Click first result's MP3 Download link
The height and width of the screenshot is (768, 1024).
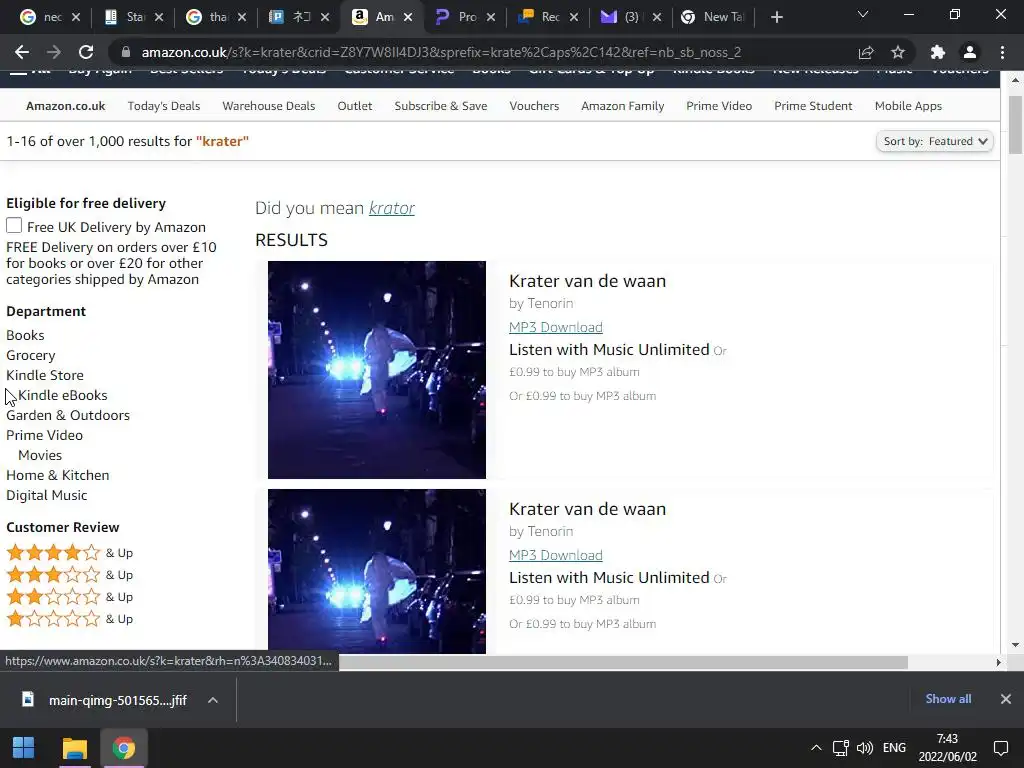[x=556, y=327]
